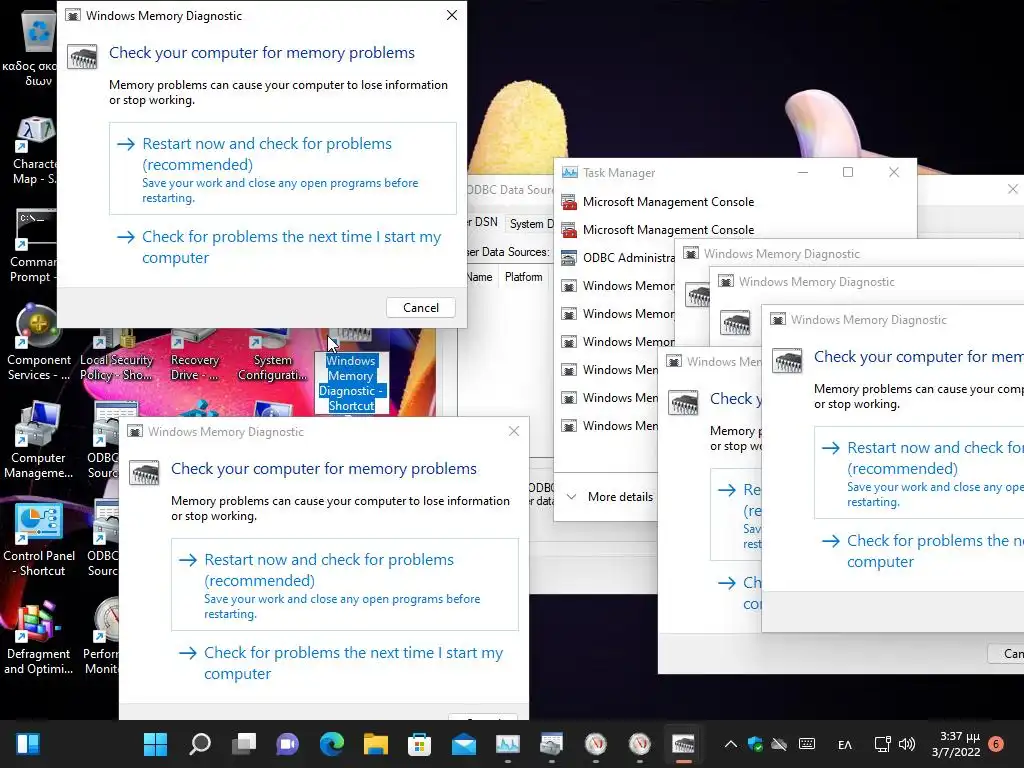Choose Check next time in the active top-left dialog
The height and width of the screenshot is (768, 1024).
coord(283,247)
